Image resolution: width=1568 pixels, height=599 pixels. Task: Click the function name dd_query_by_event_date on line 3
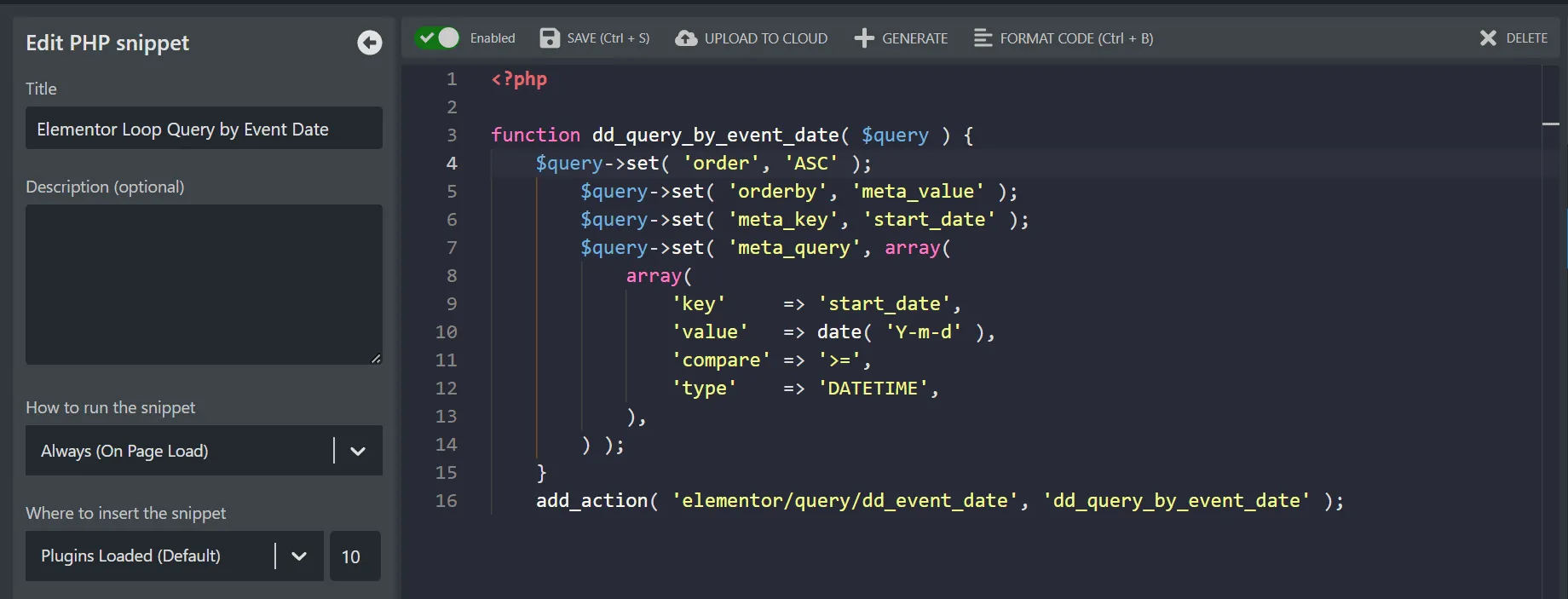[716, 135]
